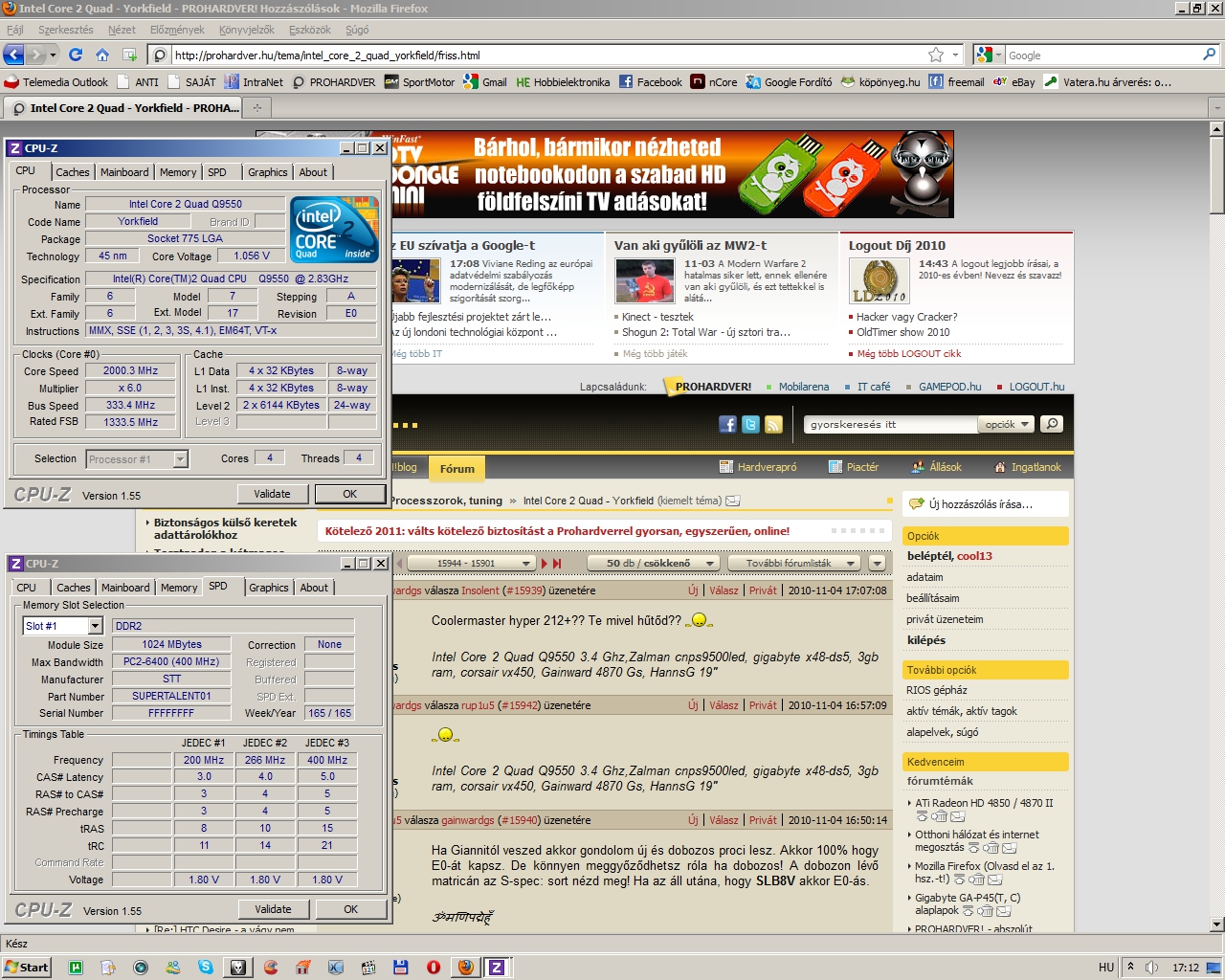1225x980 pixels.
Task: Click the quick search magnifier button
Action: pos(1051,424)
